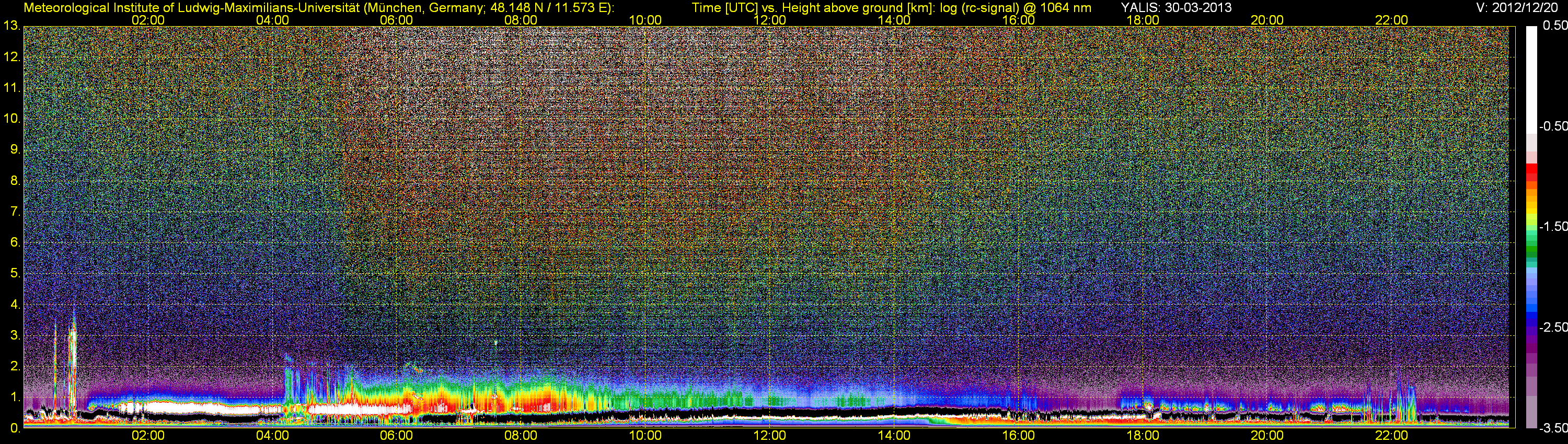Image resolution: width=1568 pixels, height=444 pixels.
Task: Click the -1.50 value on the color scale
Action: pyautogui.click(x=1553, y=226)
